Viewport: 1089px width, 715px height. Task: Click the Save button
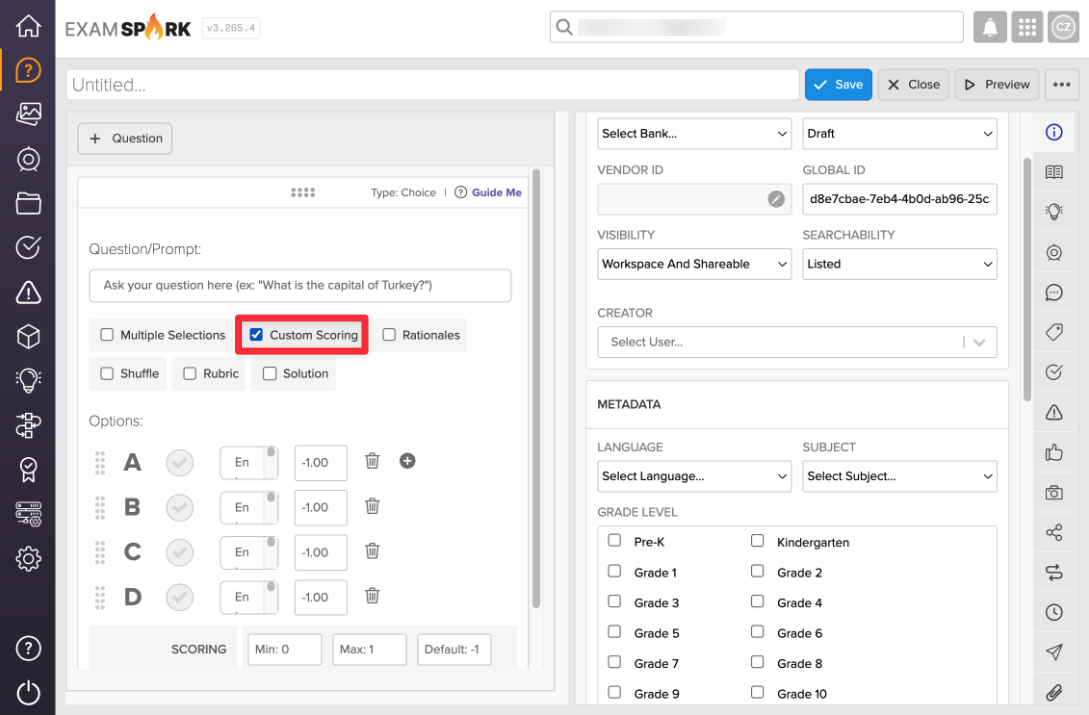tap(838, 85)
